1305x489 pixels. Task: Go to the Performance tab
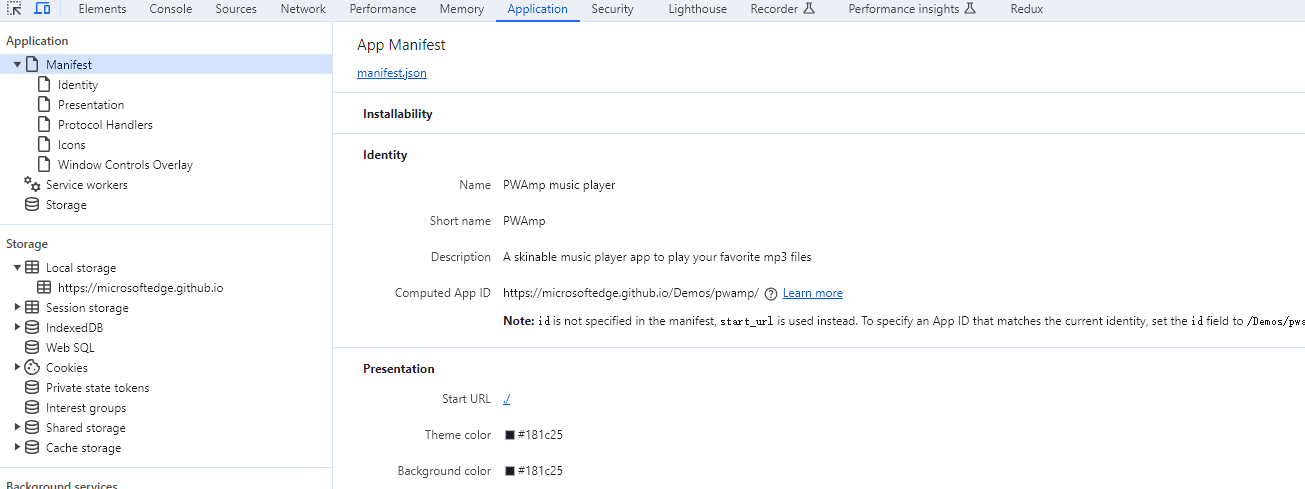point(383,9)
